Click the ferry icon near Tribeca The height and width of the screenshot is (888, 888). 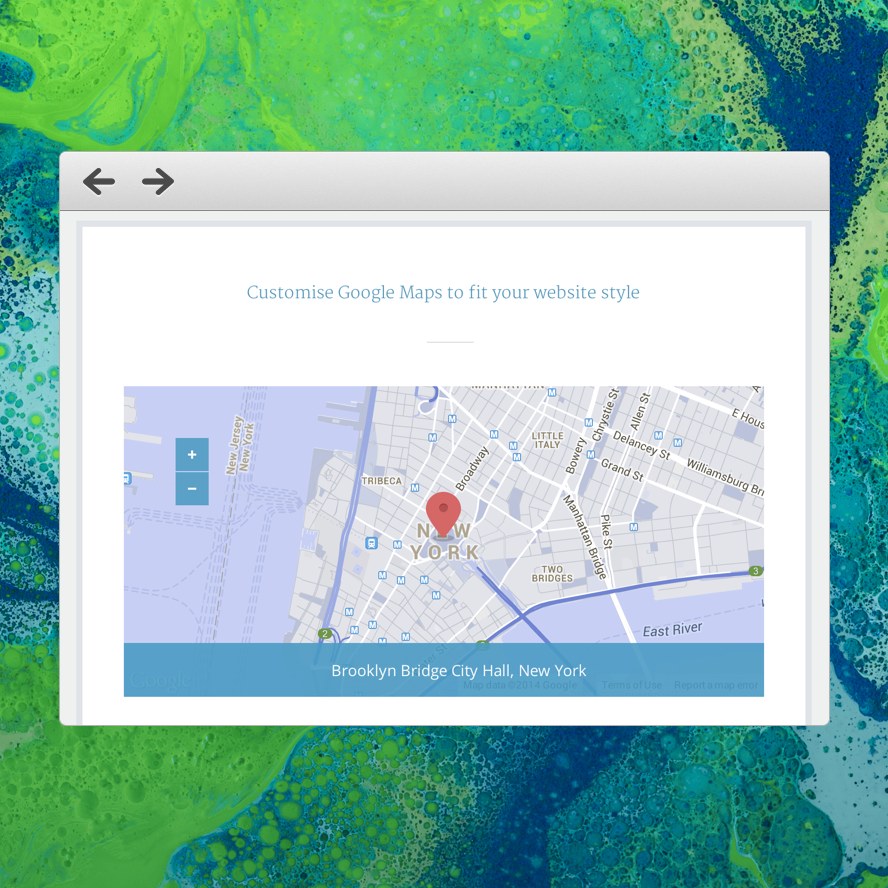click(371, 543)
